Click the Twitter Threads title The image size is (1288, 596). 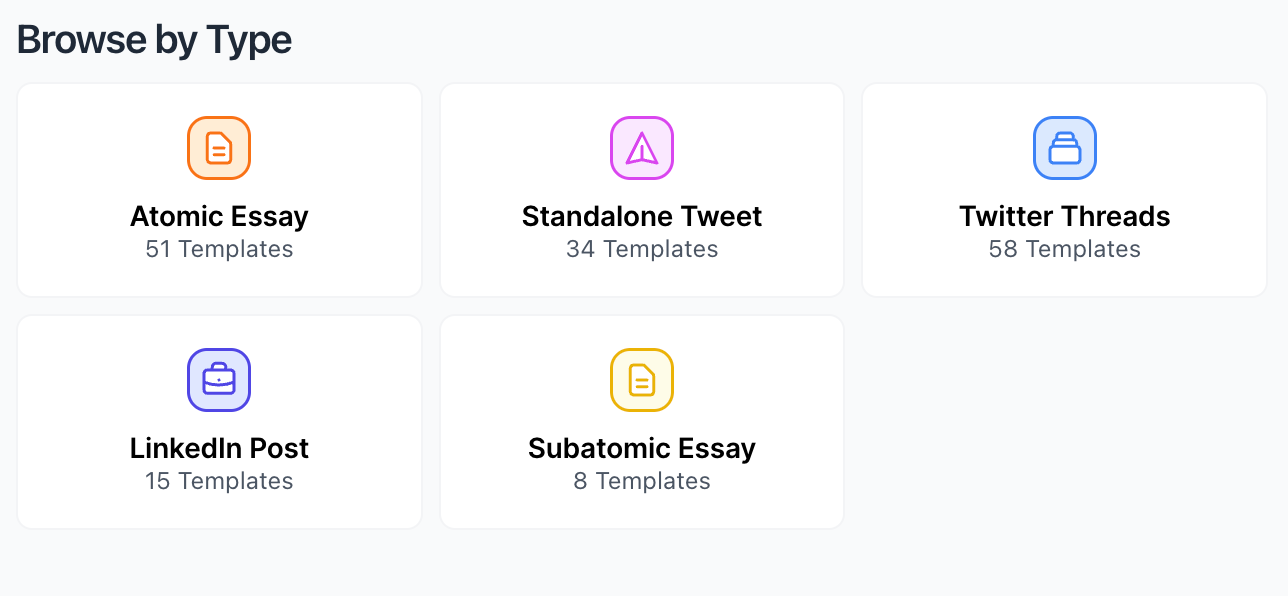1064,216
